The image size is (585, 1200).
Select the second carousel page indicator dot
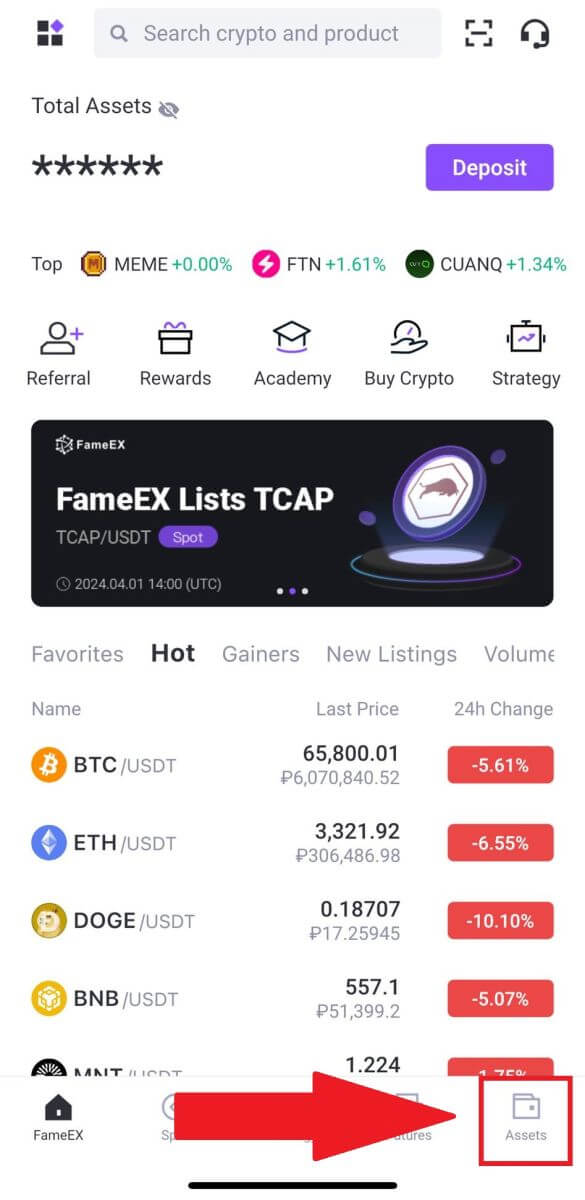(x=292, y=591)
